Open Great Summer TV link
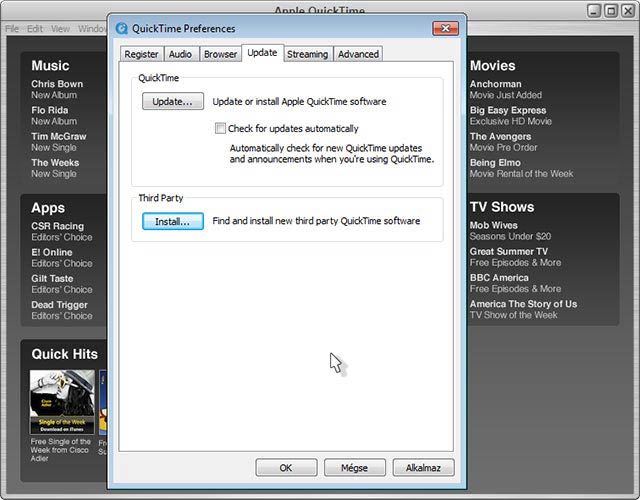Image resolution: width=640 pixels, height=500 pixels. (x=515, y=257)
